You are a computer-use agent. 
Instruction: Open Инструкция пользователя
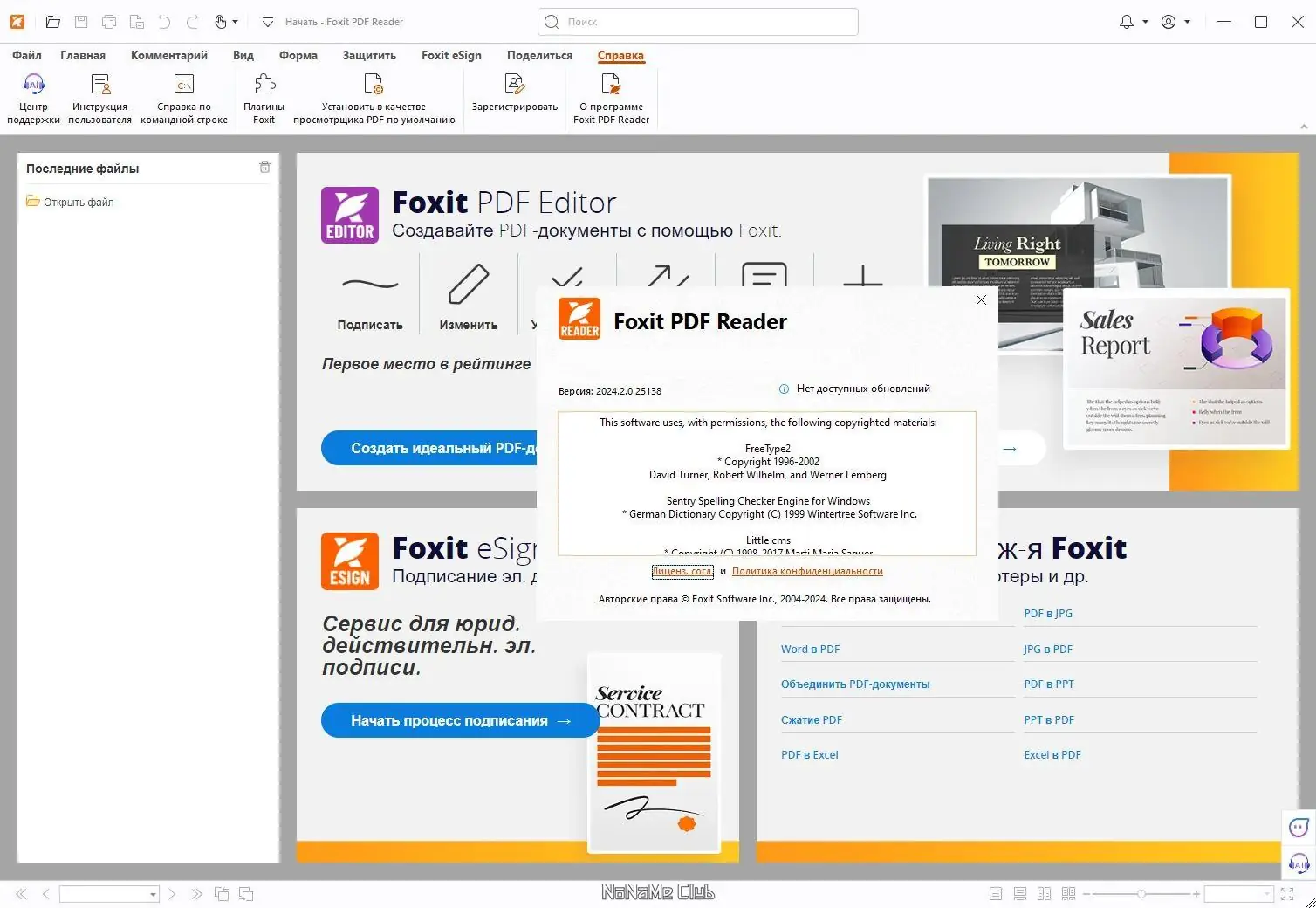[100, 99]
